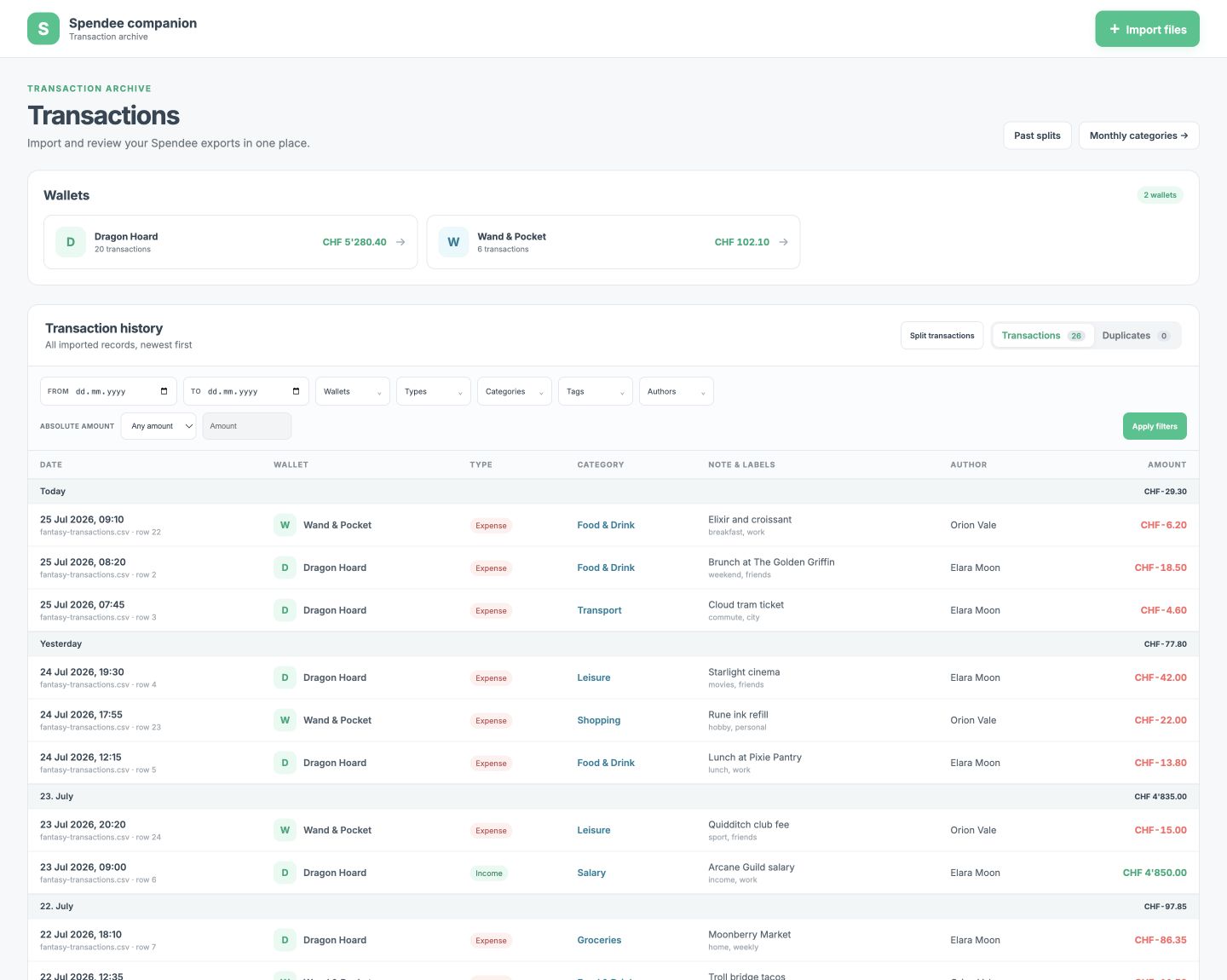Open the Transport category link
This screenshot has height=980, width=1227.
[x=599, y=610]
